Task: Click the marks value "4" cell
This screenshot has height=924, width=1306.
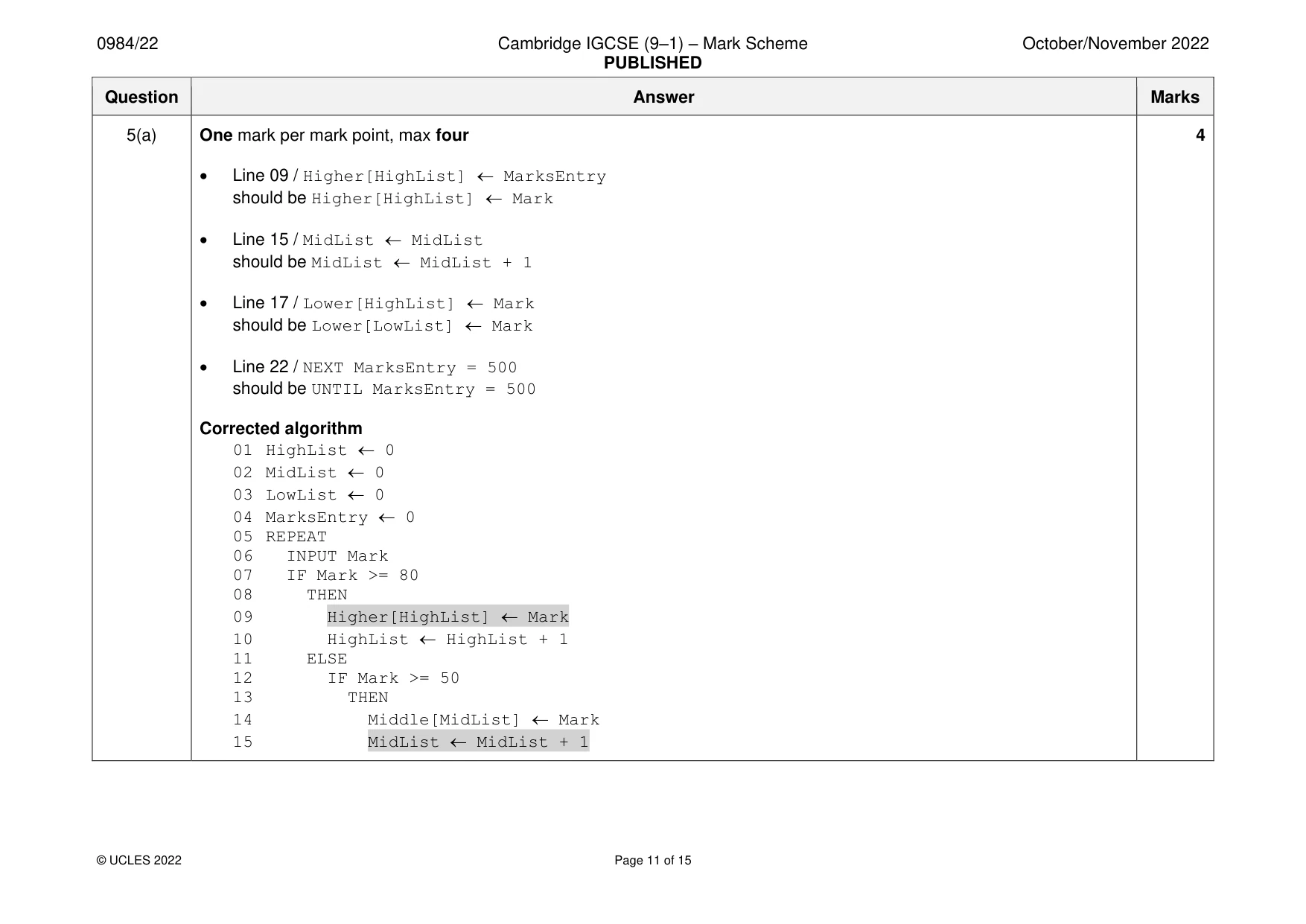Action: (1200, 136)
